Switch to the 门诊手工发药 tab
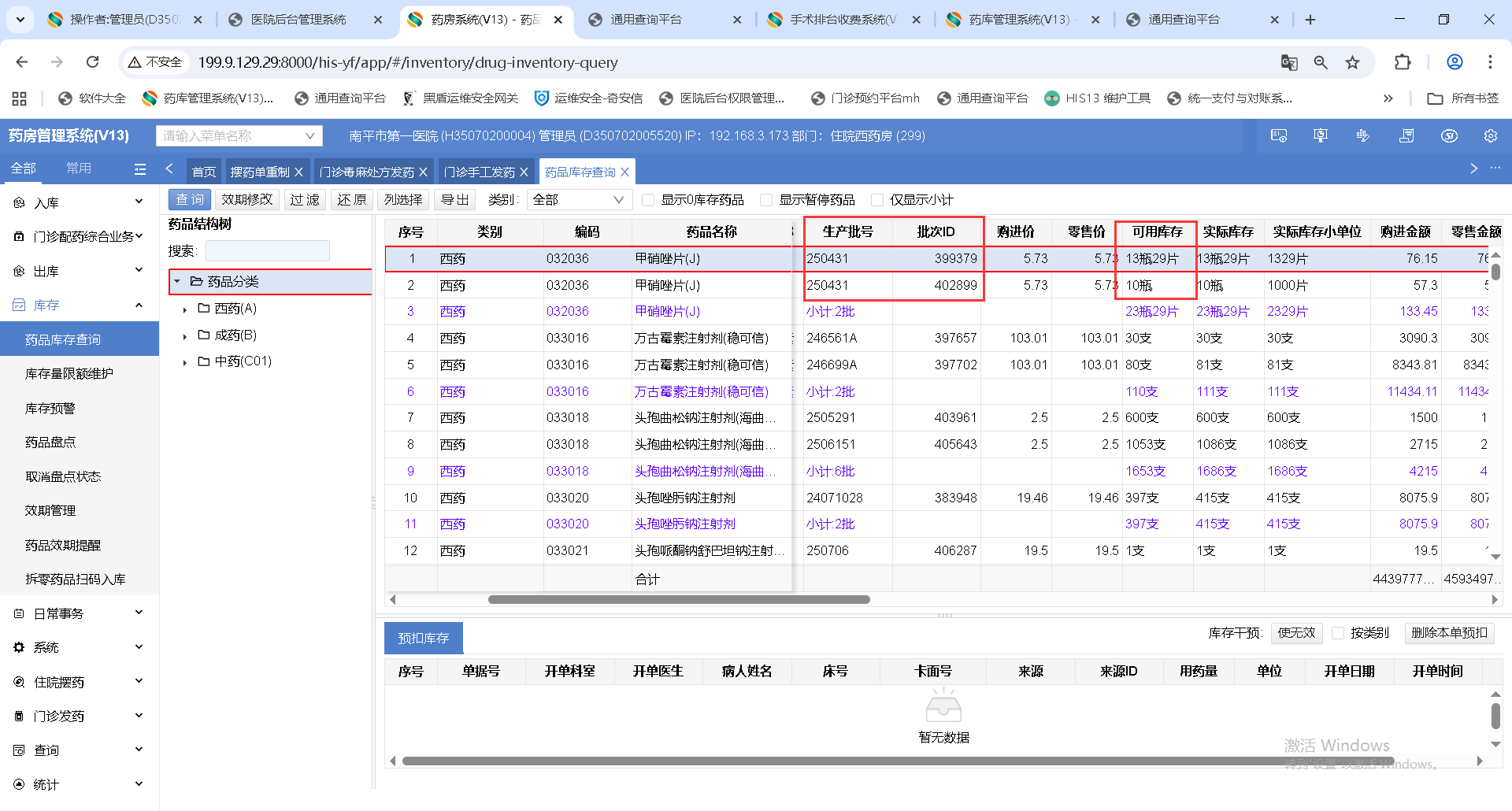Screen dimensions: 1512x811 coord(479,172)
